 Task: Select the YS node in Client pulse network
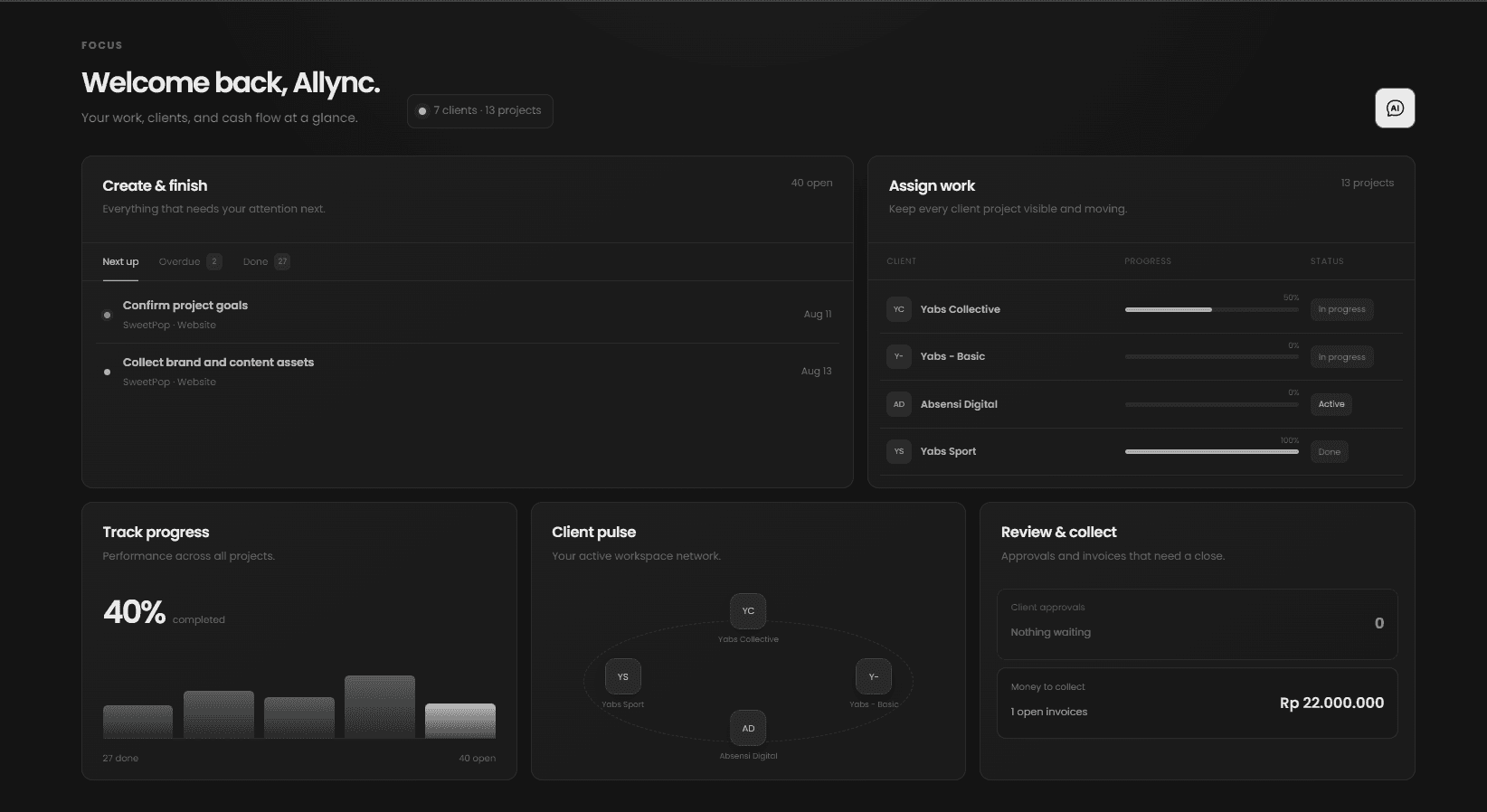click(622, 676)
